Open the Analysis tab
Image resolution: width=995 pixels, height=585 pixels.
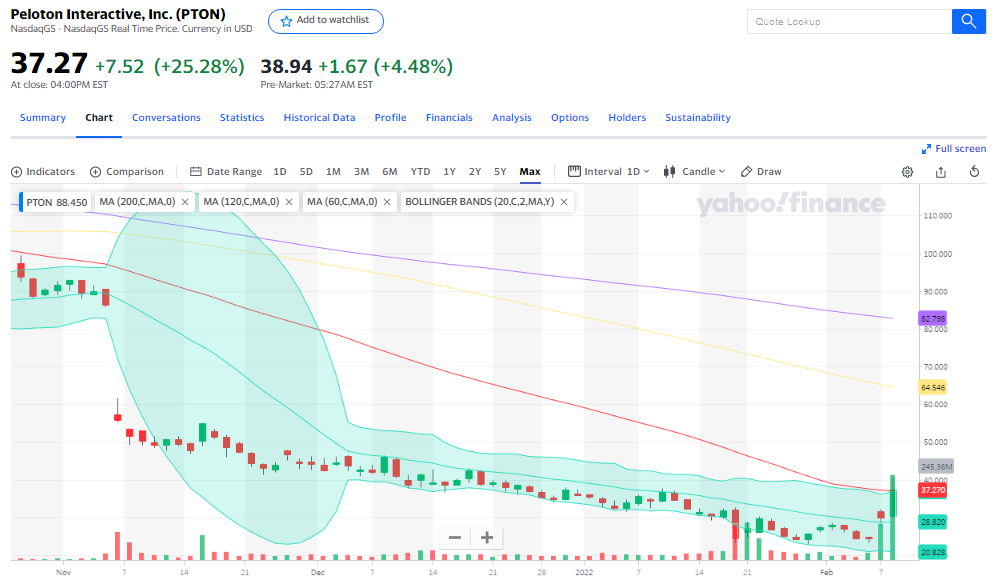click(x=511, y=117)
